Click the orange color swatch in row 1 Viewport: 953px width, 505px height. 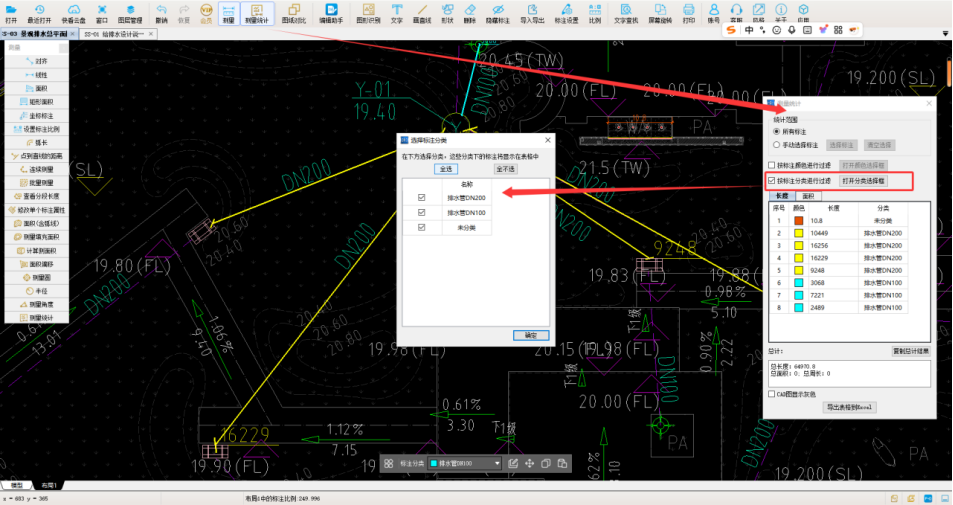point(799,220)
